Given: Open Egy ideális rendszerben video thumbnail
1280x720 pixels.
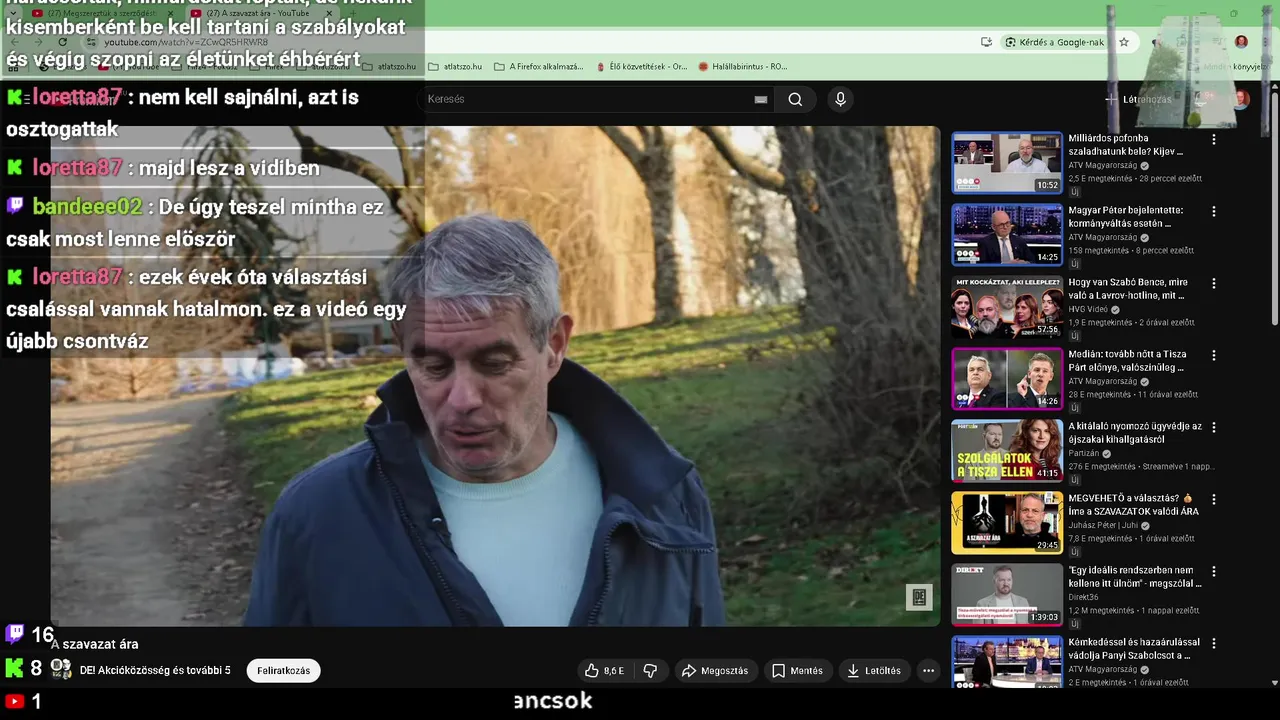Looking at the screenshot, I should [1006, 594].
